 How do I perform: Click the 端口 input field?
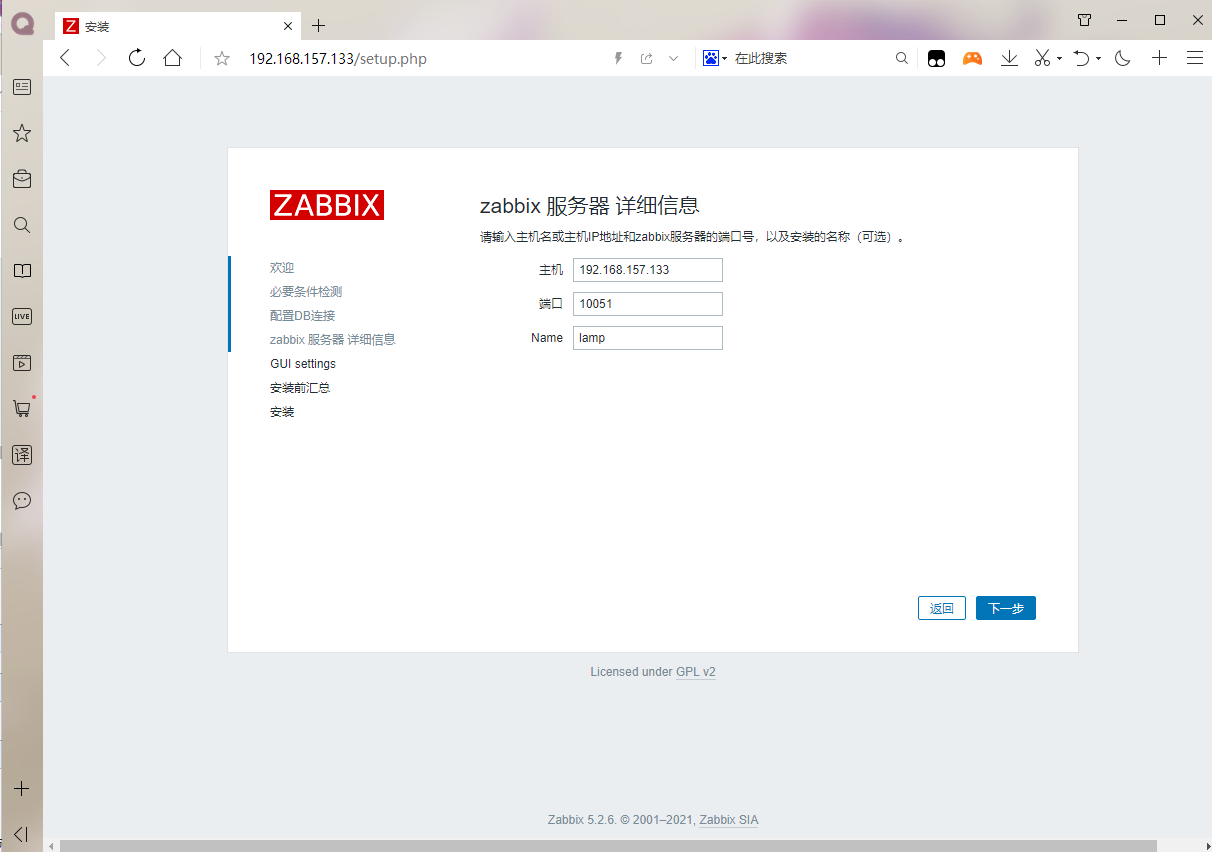(648, 304)
